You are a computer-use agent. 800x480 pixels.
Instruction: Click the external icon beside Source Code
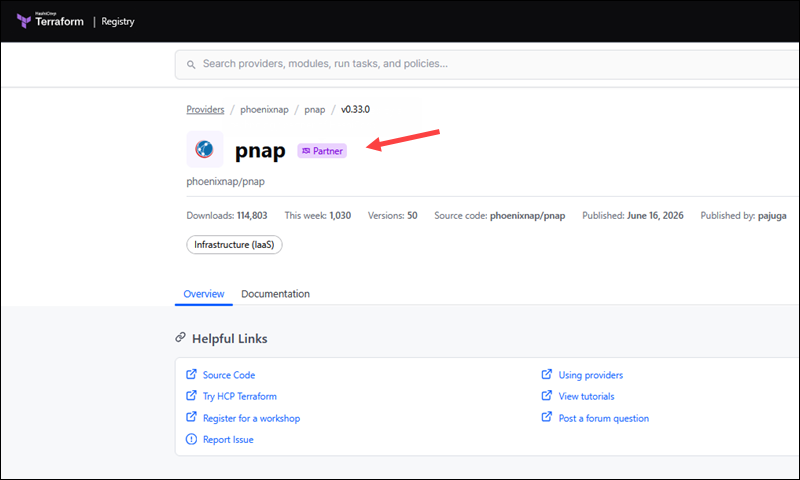(x=191, y=374)
